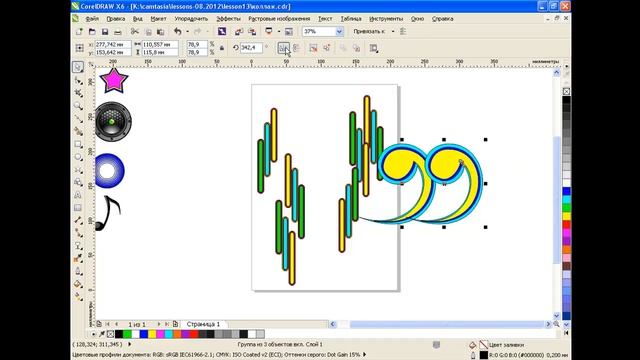
Task: Select the Outline pen tool
Action: click(78, 271)
